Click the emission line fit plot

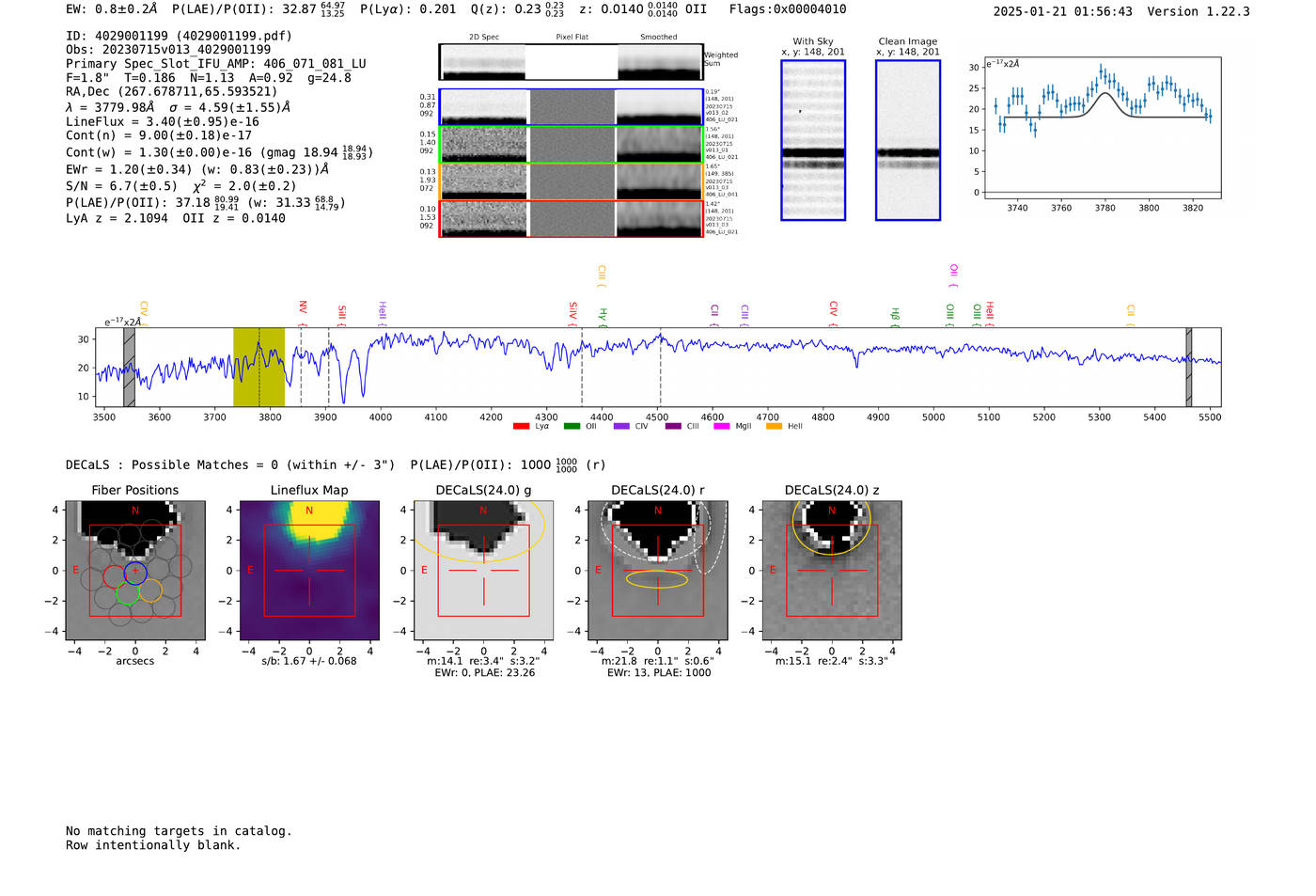[x=1102, y=127]
